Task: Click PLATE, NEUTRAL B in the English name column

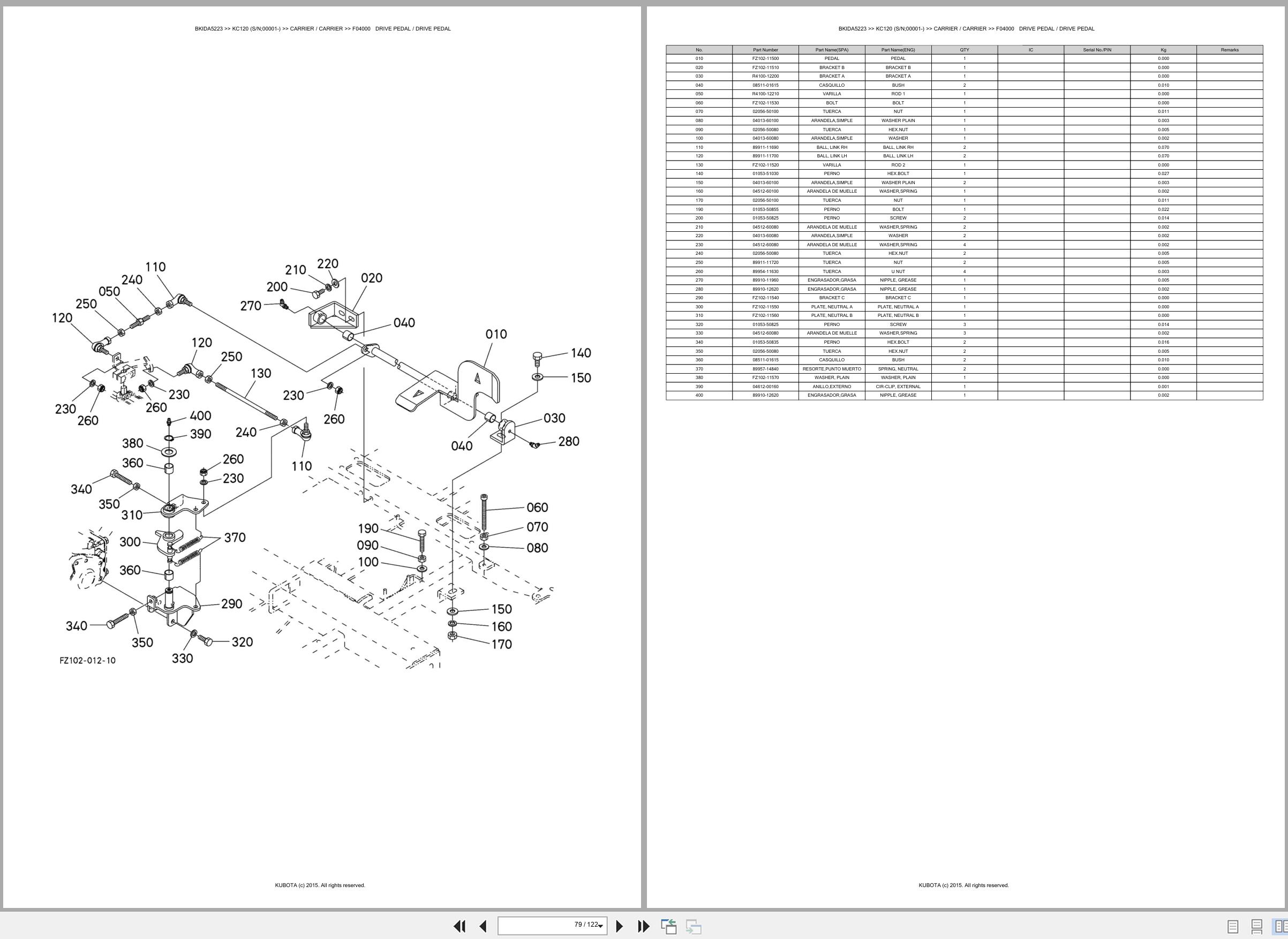Action: point(898,315)
